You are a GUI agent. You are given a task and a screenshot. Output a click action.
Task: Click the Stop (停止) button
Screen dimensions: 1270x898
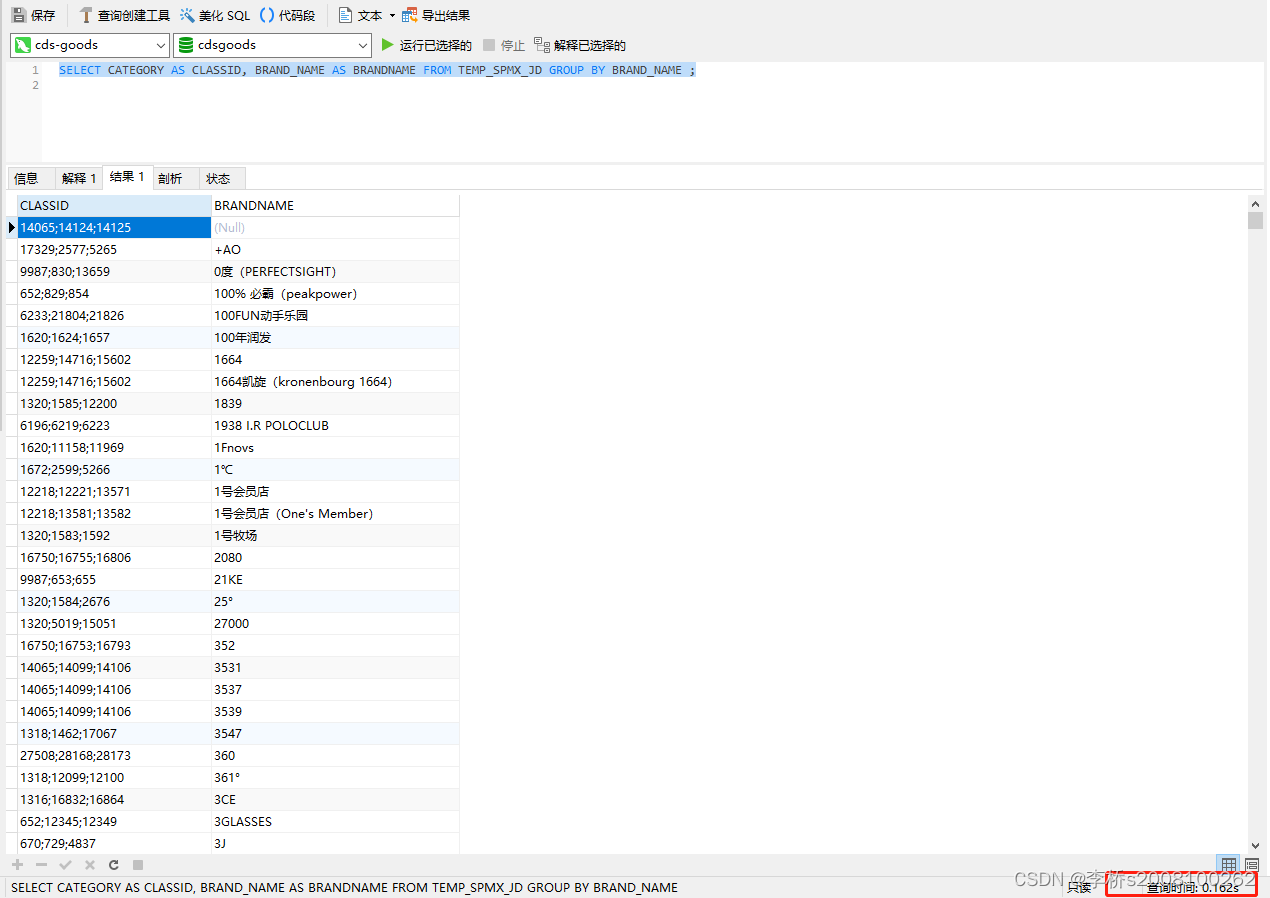point(503,45)
